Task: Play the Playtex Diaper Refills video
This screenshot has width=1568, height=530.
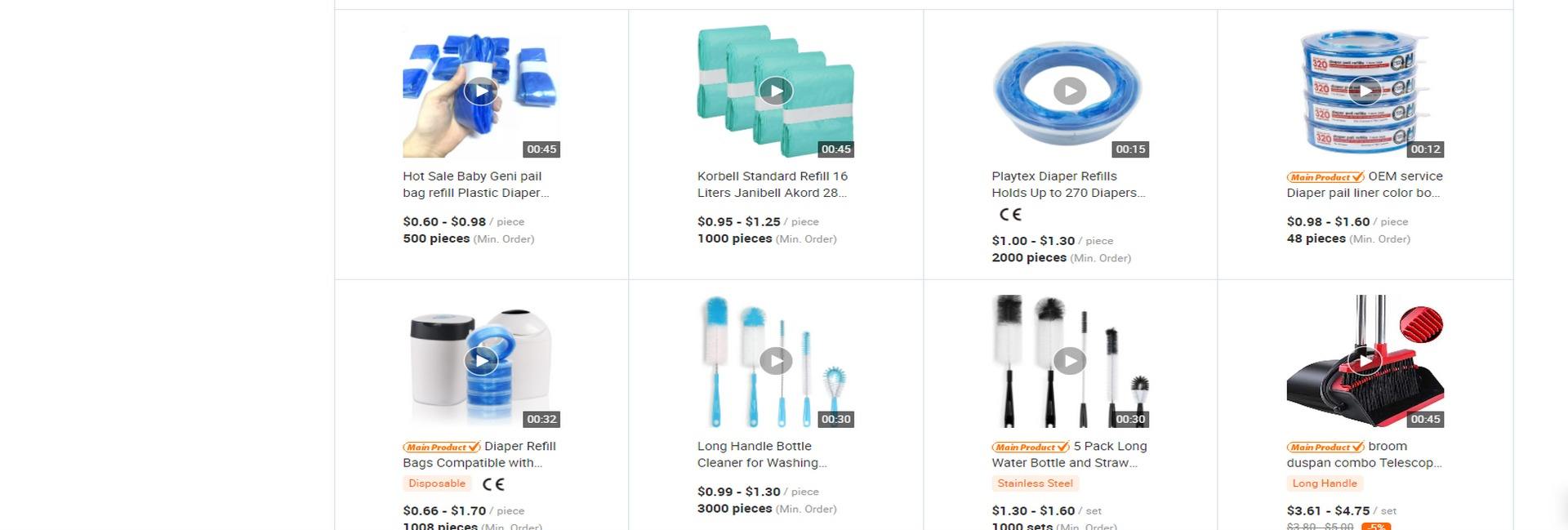Action: click(x=1070, y=91)
